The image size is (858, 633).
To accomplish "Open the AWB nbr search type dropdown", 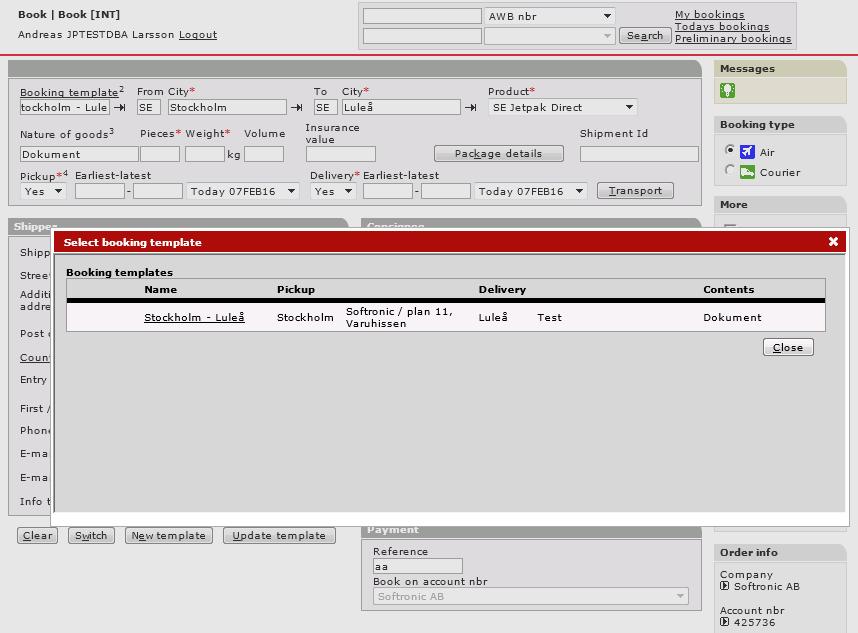I will (x=549, y=16).
